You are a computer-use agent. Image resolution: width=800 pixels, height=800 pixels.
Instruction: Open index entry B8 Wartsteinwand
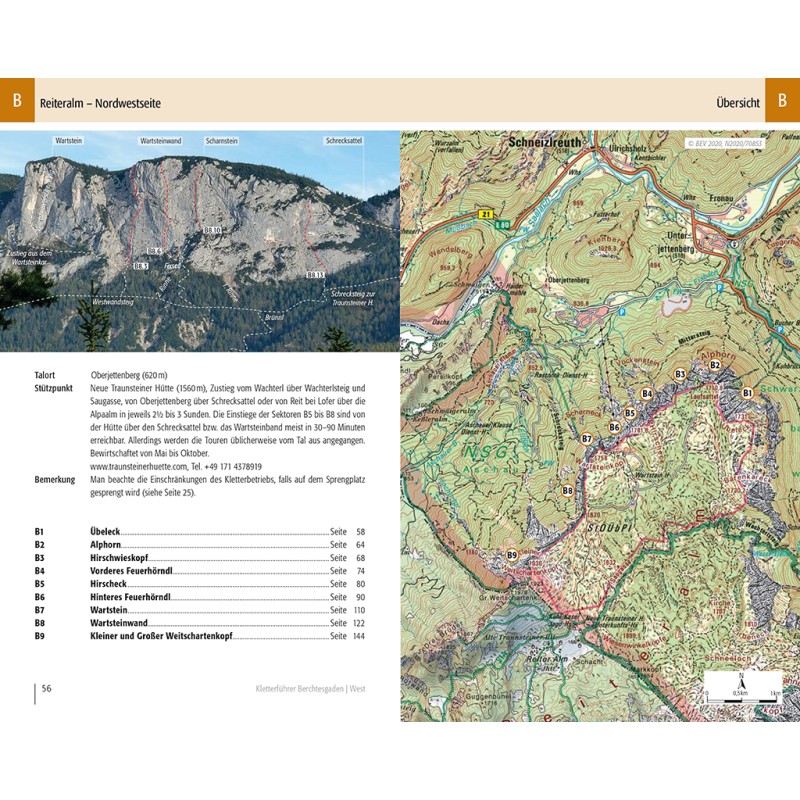point(199,623)
